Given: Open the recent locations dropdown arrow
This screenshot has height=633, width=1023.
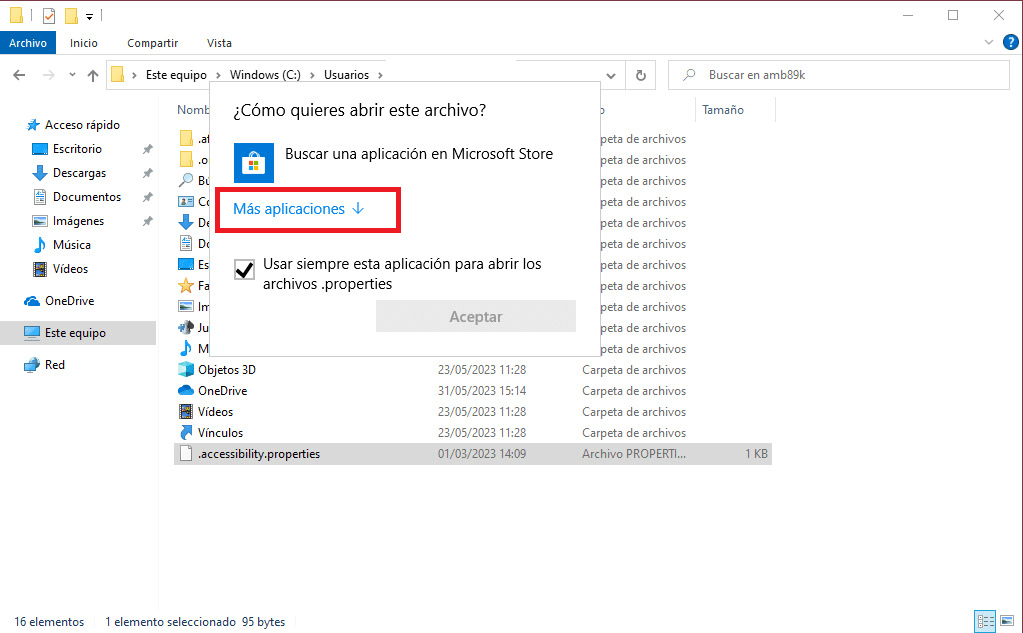Looking at the screenshot, I should [x=72, y=76].
